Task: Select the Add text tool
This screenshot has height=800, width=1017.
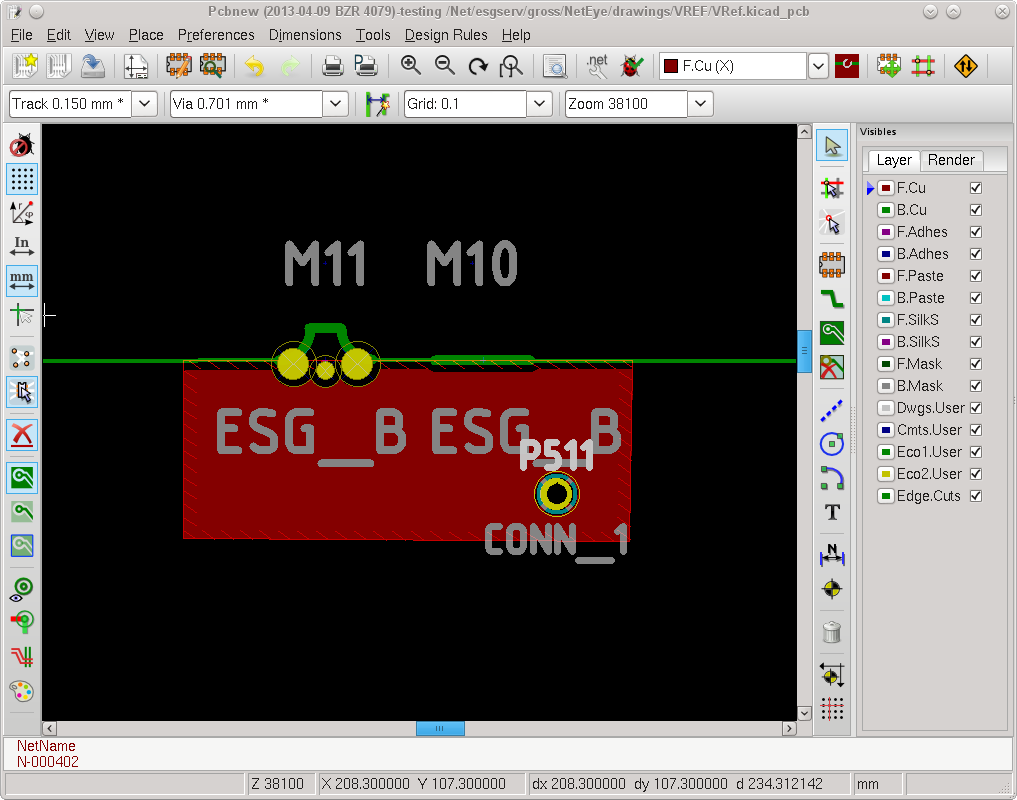Action: coord(831,512)
